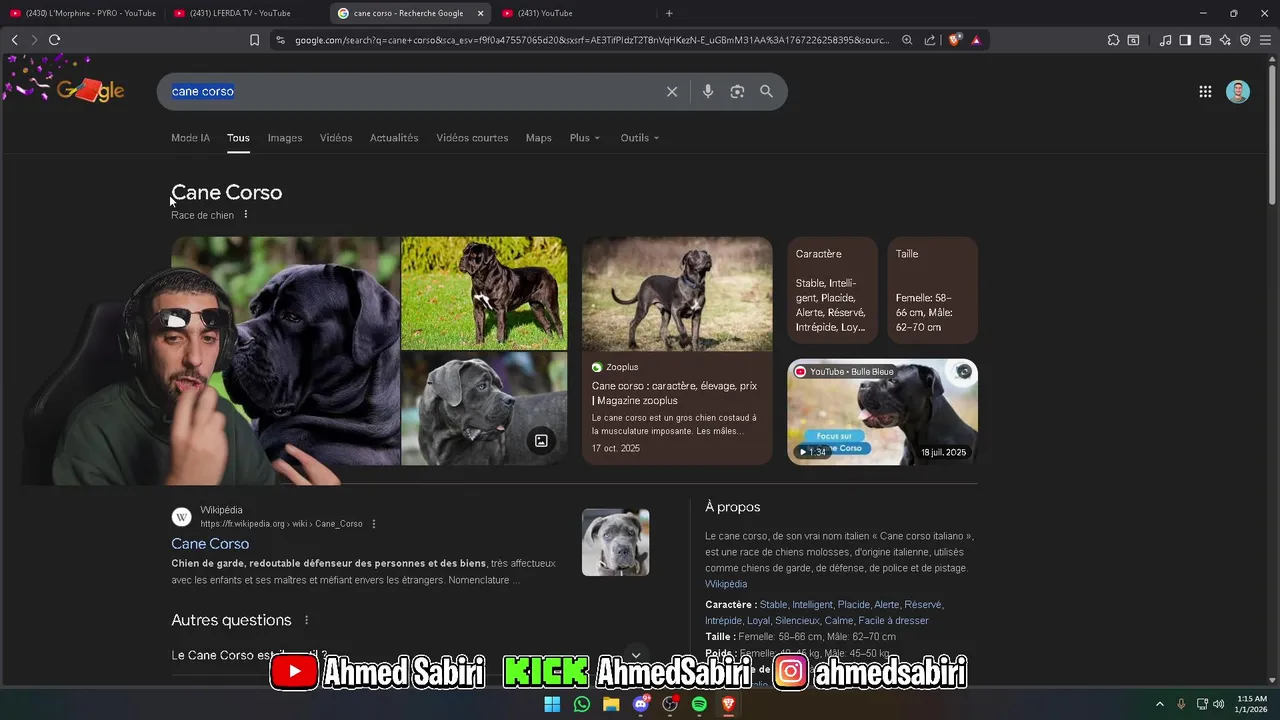Open more options beside Race de chien
The height and width of the screenshot is (720, 1280).
(x=246, y=215)
